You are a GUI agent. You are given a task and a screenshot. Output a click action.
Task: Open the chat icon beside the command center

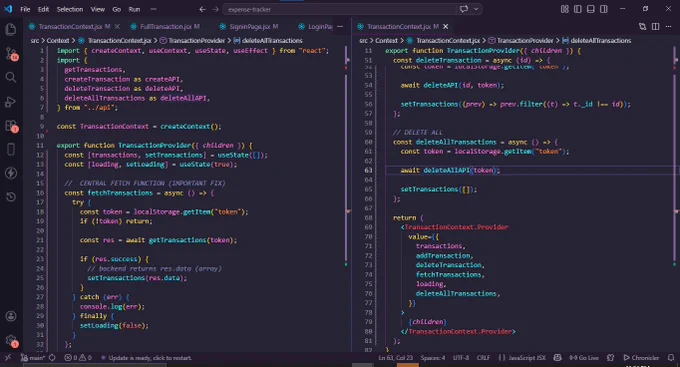464,9
